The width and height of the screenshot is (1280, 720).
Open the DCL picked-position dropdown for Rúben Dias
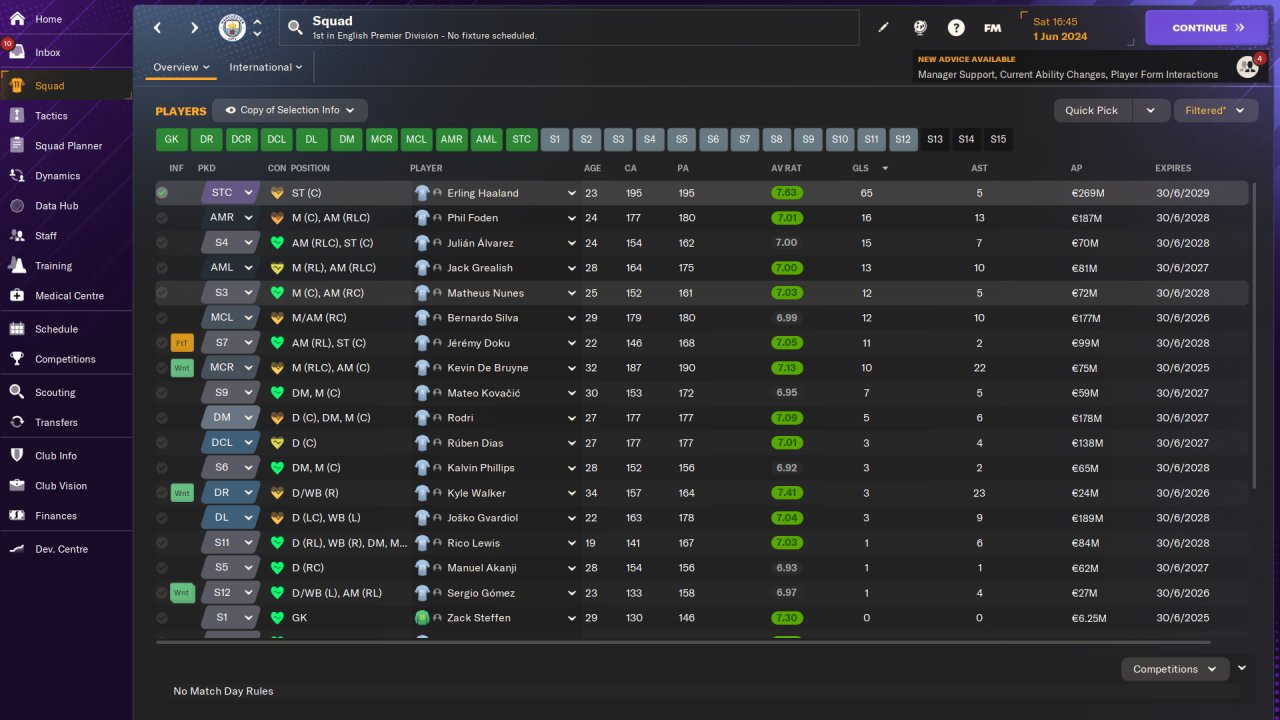click(x=230, y=443)
